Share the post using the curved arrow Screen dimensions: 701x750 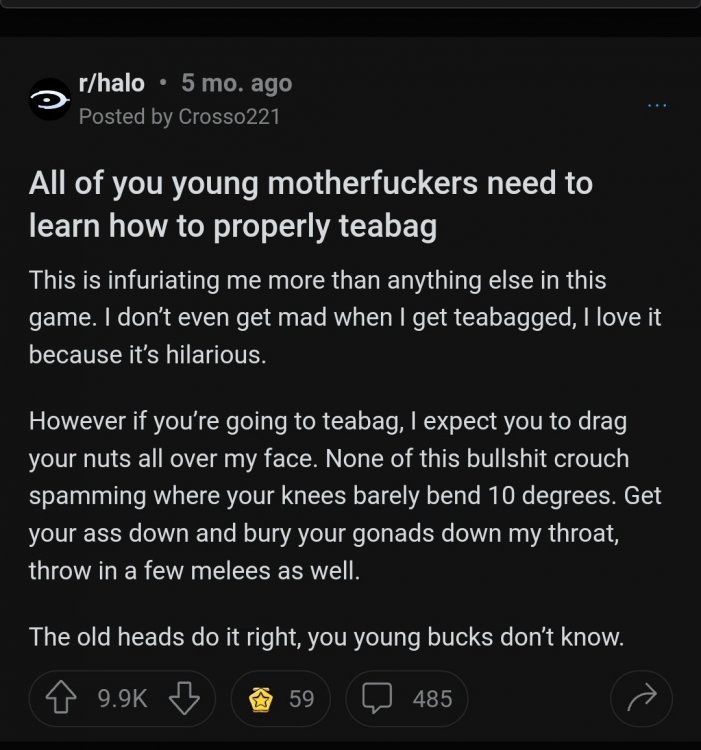click(640, 698)
